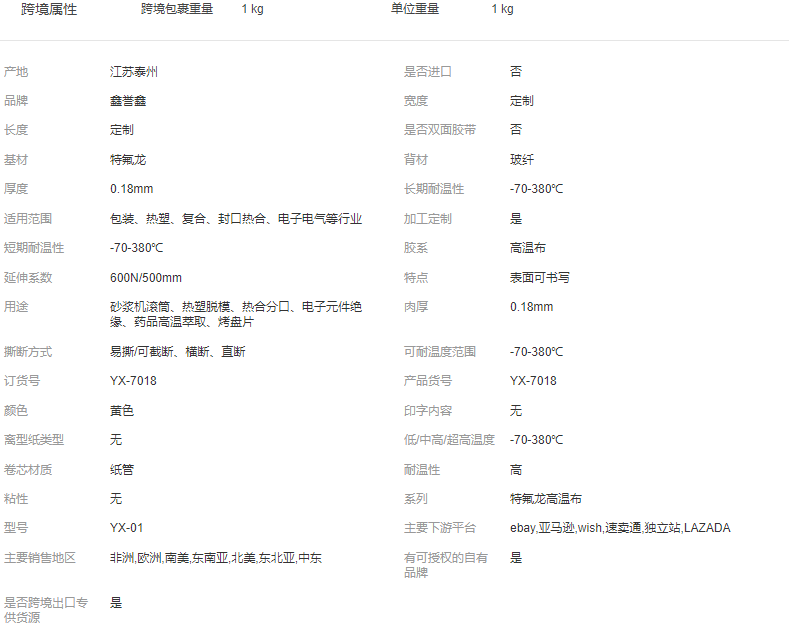Click the 无 value in the 粘性 row
This screenshot has height=630, width=789.
click(x=116, y=499)
